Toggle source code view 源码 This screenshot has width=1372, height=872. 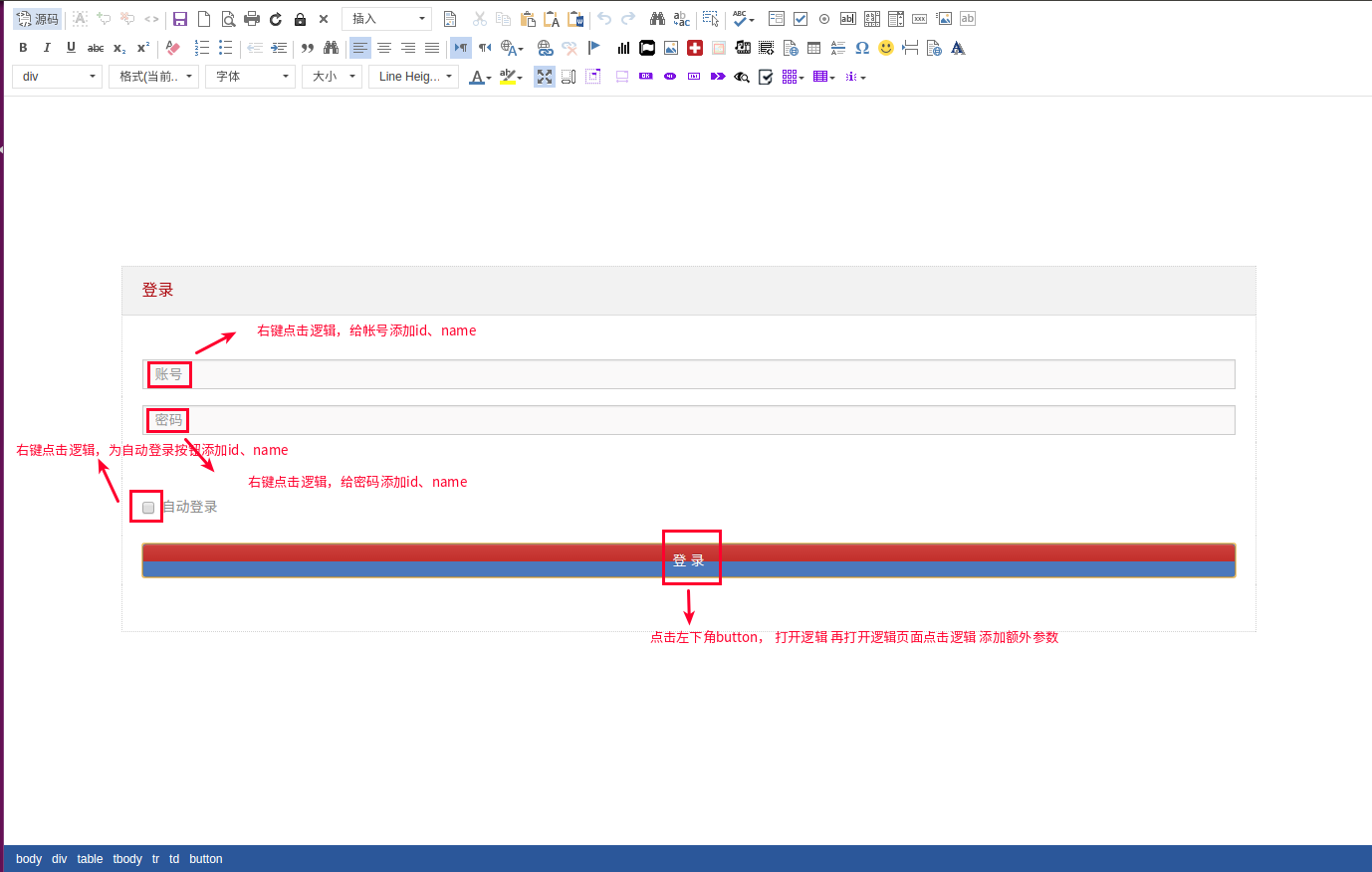click(38, 19)
